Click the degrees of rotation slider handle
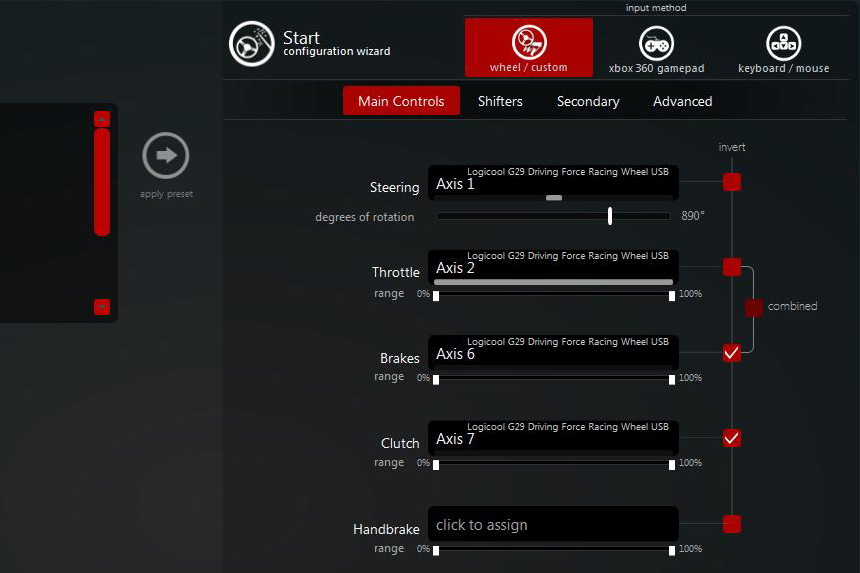 pyautogui.click(x=610, y=216)
